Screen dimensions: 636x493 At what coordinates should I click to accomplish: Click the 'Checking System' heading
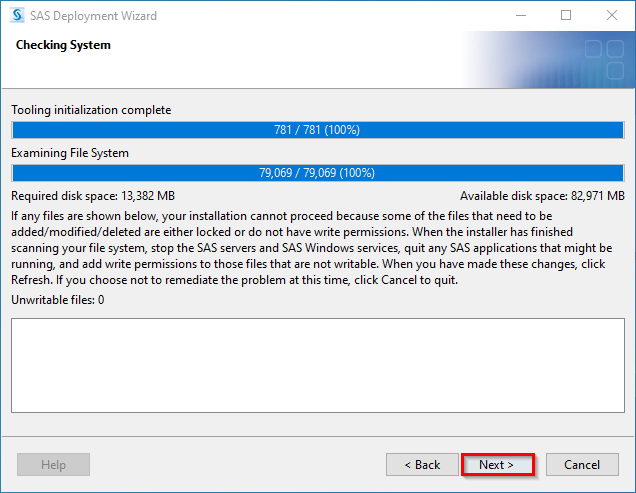click(x=63, y=45)
